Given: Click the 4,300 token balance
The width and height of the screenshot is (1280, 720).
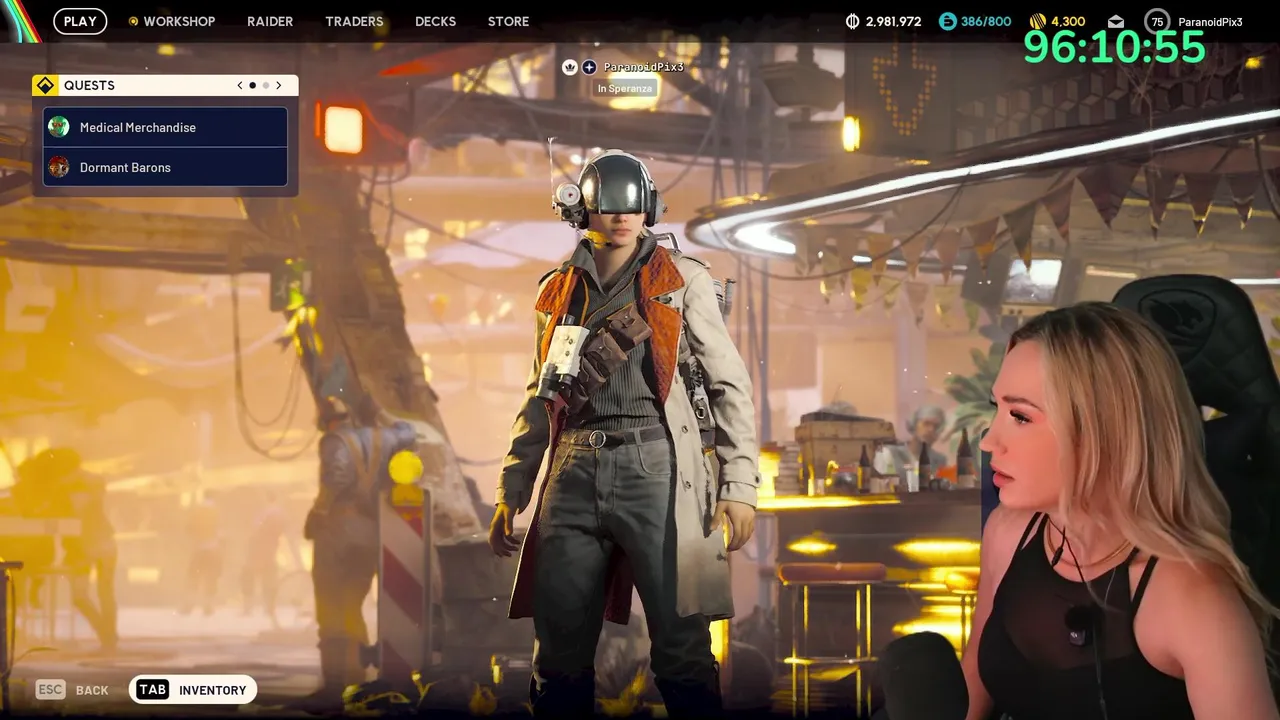Looking at the screenshot, I should [1068, 21].
